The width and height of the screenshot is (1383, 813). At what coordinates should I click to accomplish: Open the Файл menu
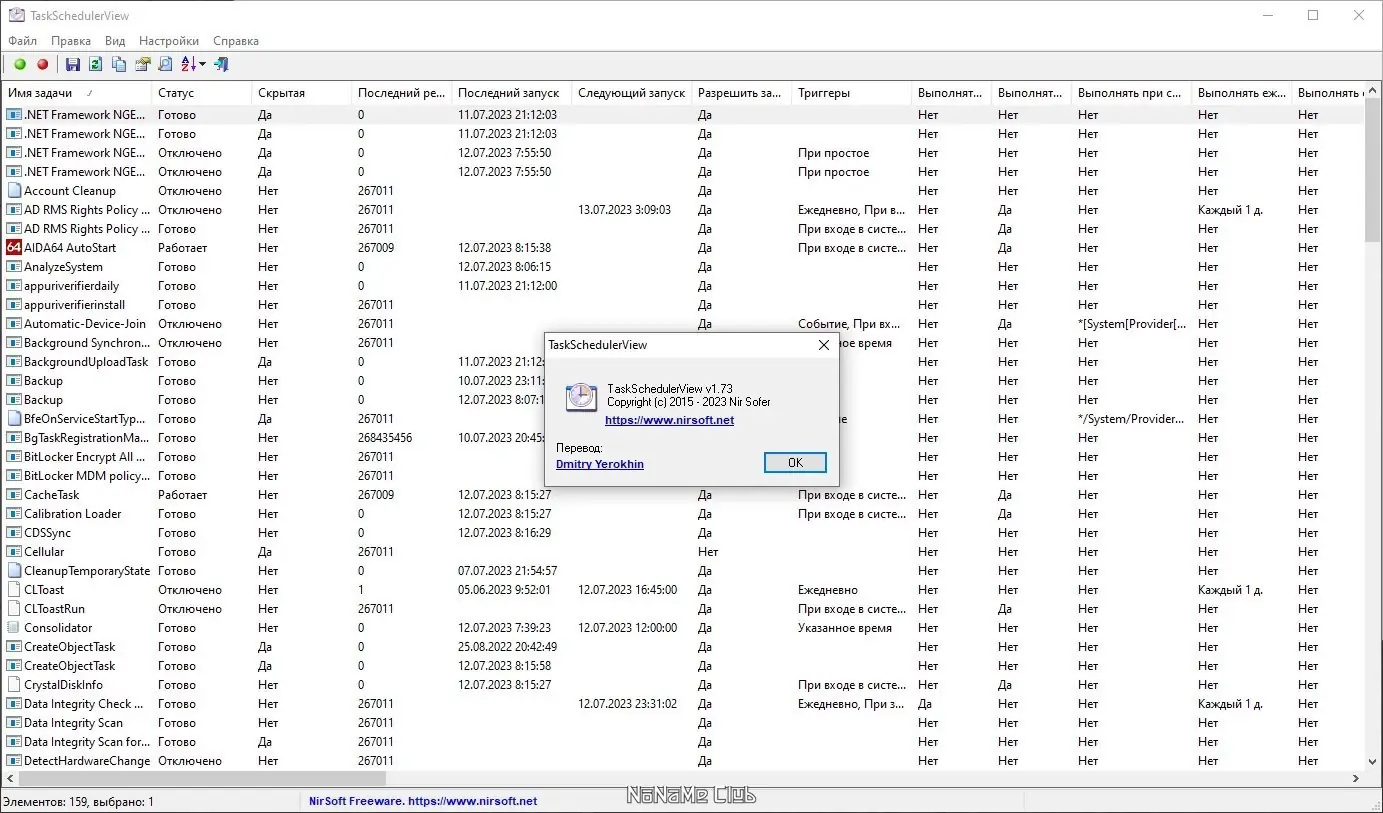[22, 41]
